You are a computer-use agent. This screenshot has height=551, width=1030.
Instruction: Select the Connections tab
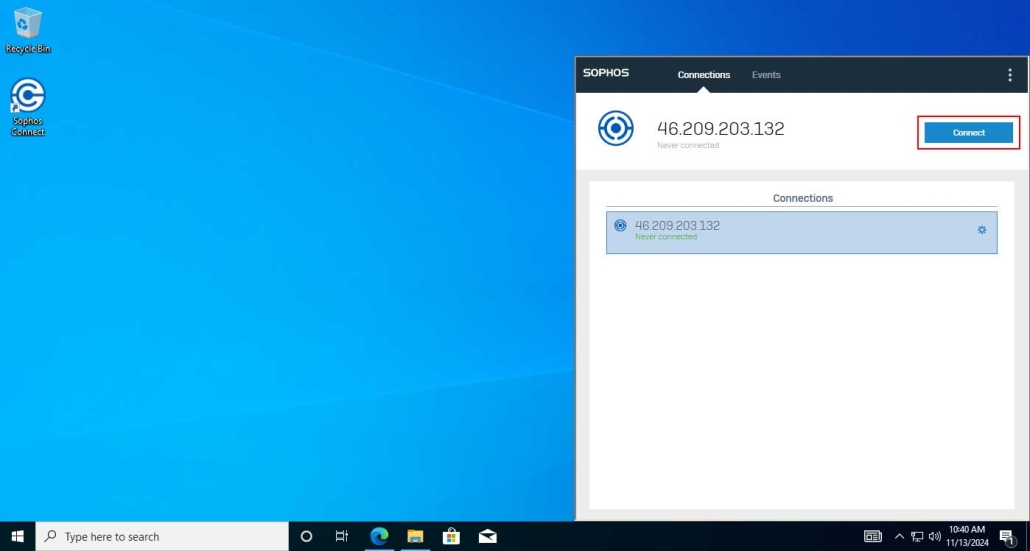pyautogui.click(x=704, y=75)
